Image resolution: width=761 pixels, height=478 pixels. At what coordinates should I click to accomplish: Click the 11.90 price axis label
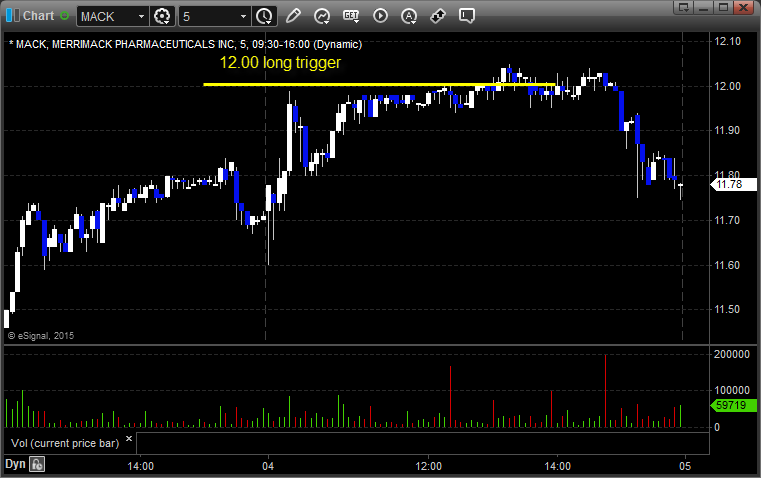coord(728,130)
